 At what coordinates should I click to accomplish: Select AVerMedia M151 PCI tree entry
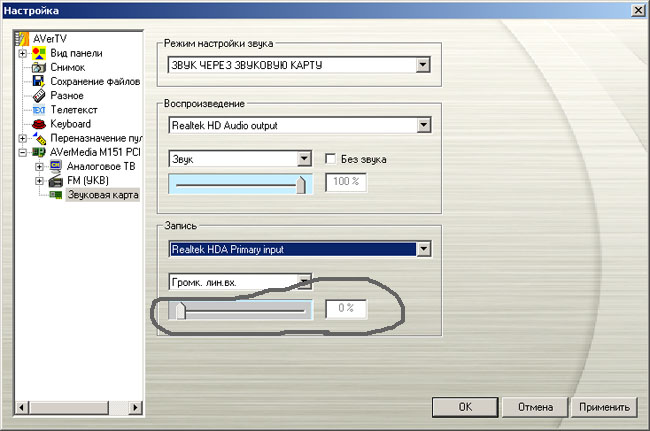95,152
